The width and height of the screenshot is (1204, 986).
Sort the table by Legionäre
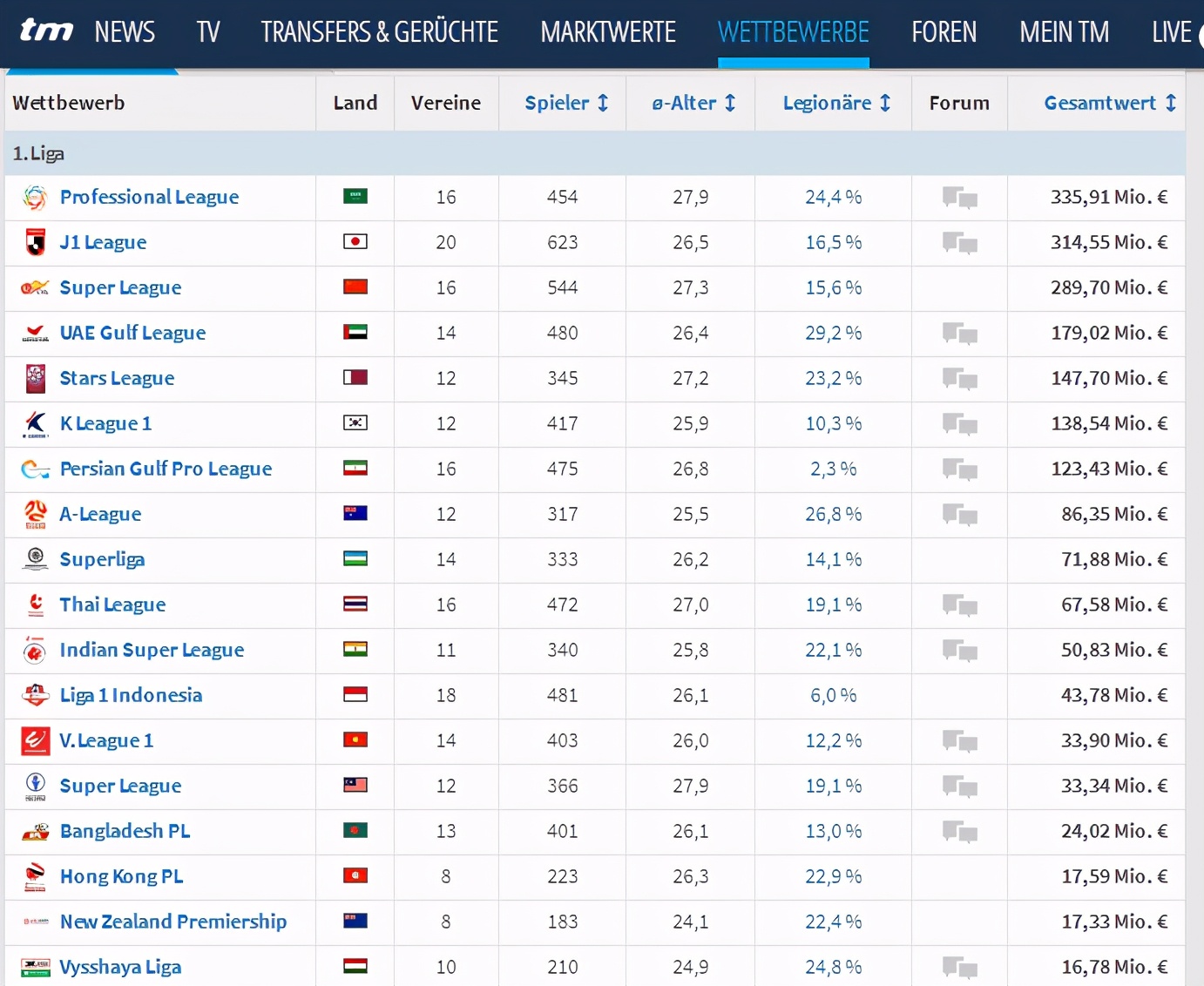[836, 103]
